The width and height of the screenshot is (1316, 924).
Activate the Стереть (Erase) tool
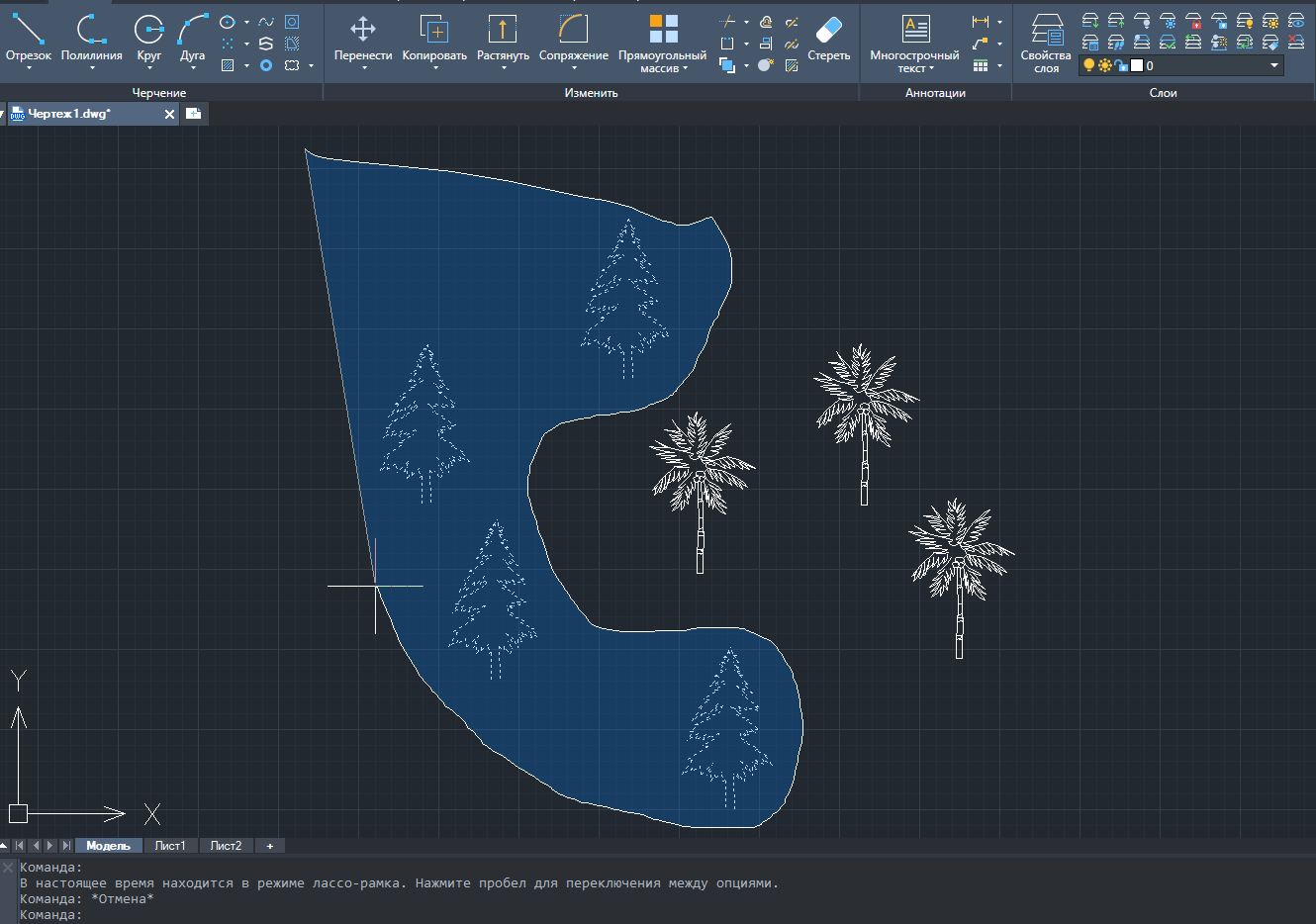pos(829,37)
